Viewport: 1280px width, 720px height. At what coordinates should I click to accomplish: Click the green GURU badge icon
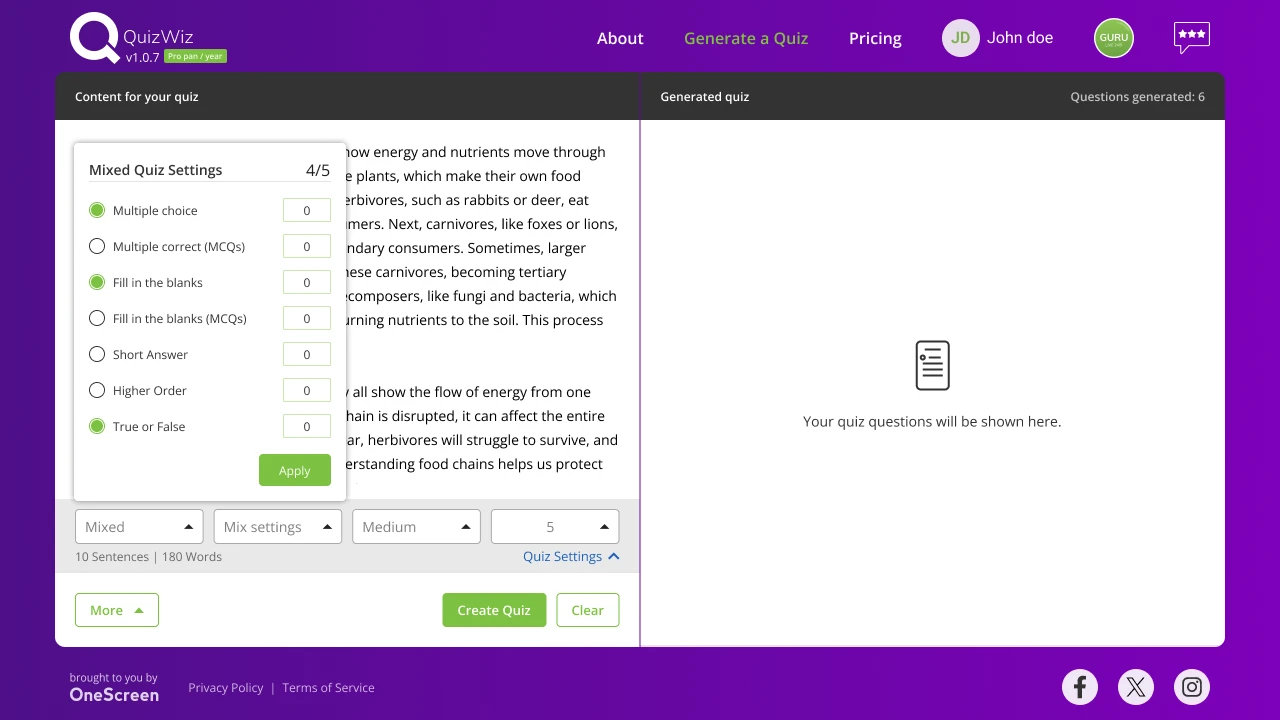click(x=1113, y=38)
